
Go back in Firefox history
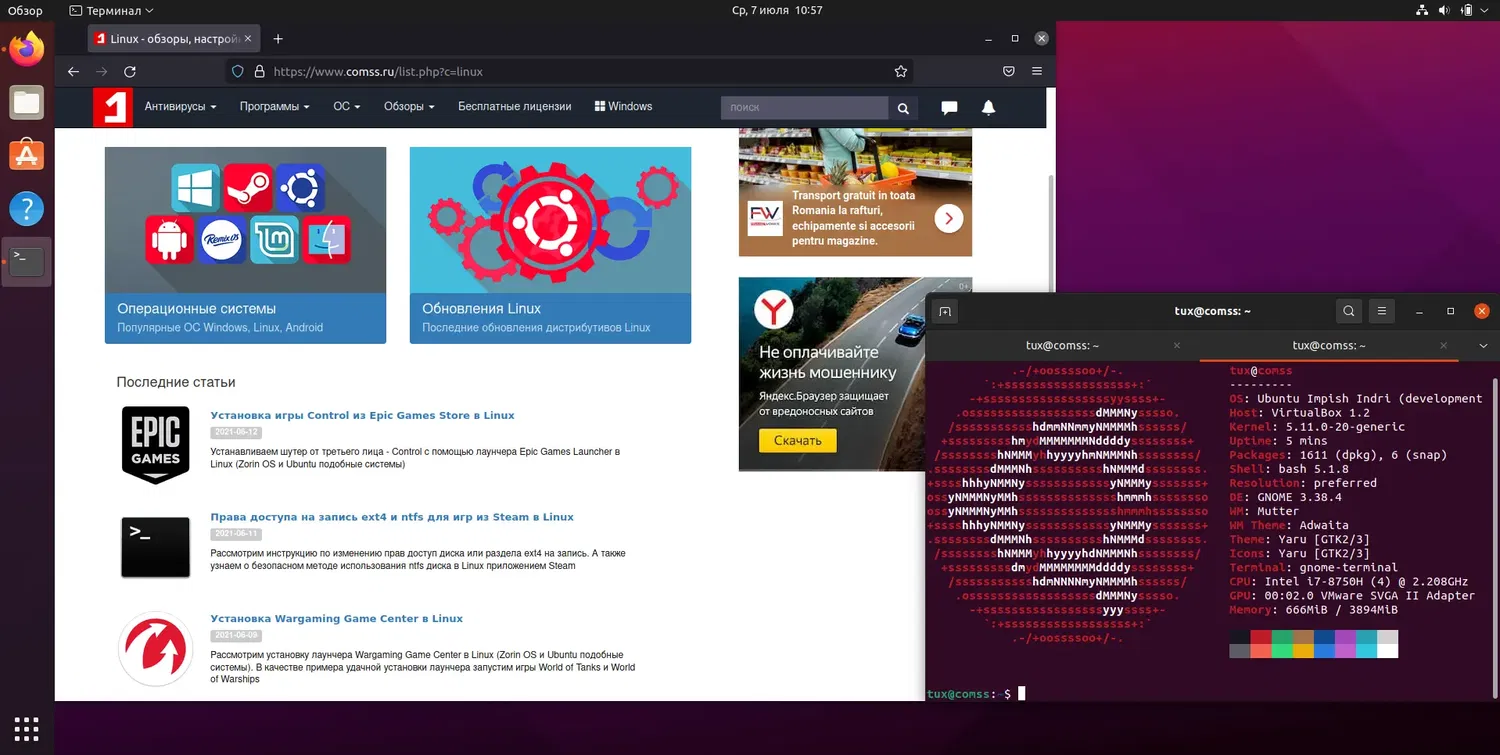(73, 72)
